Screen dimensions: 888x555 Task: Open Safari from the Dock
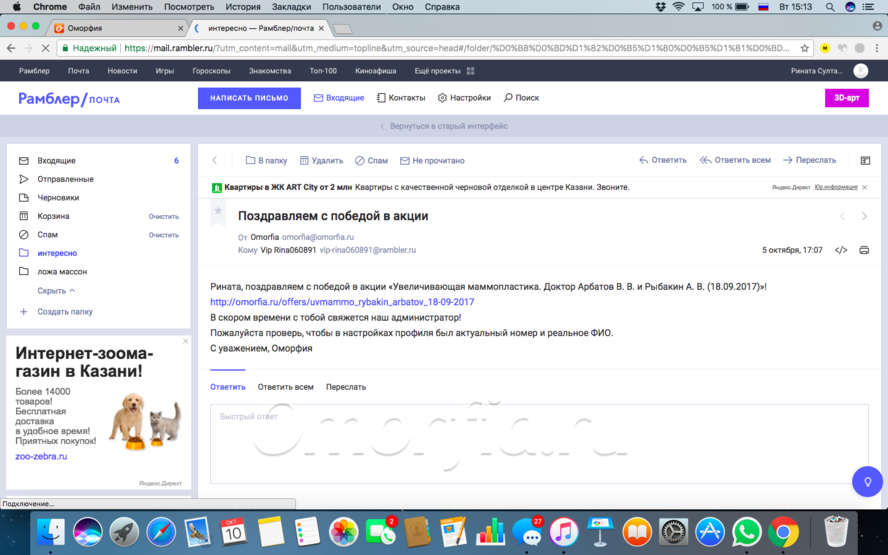tap(161, 532)
